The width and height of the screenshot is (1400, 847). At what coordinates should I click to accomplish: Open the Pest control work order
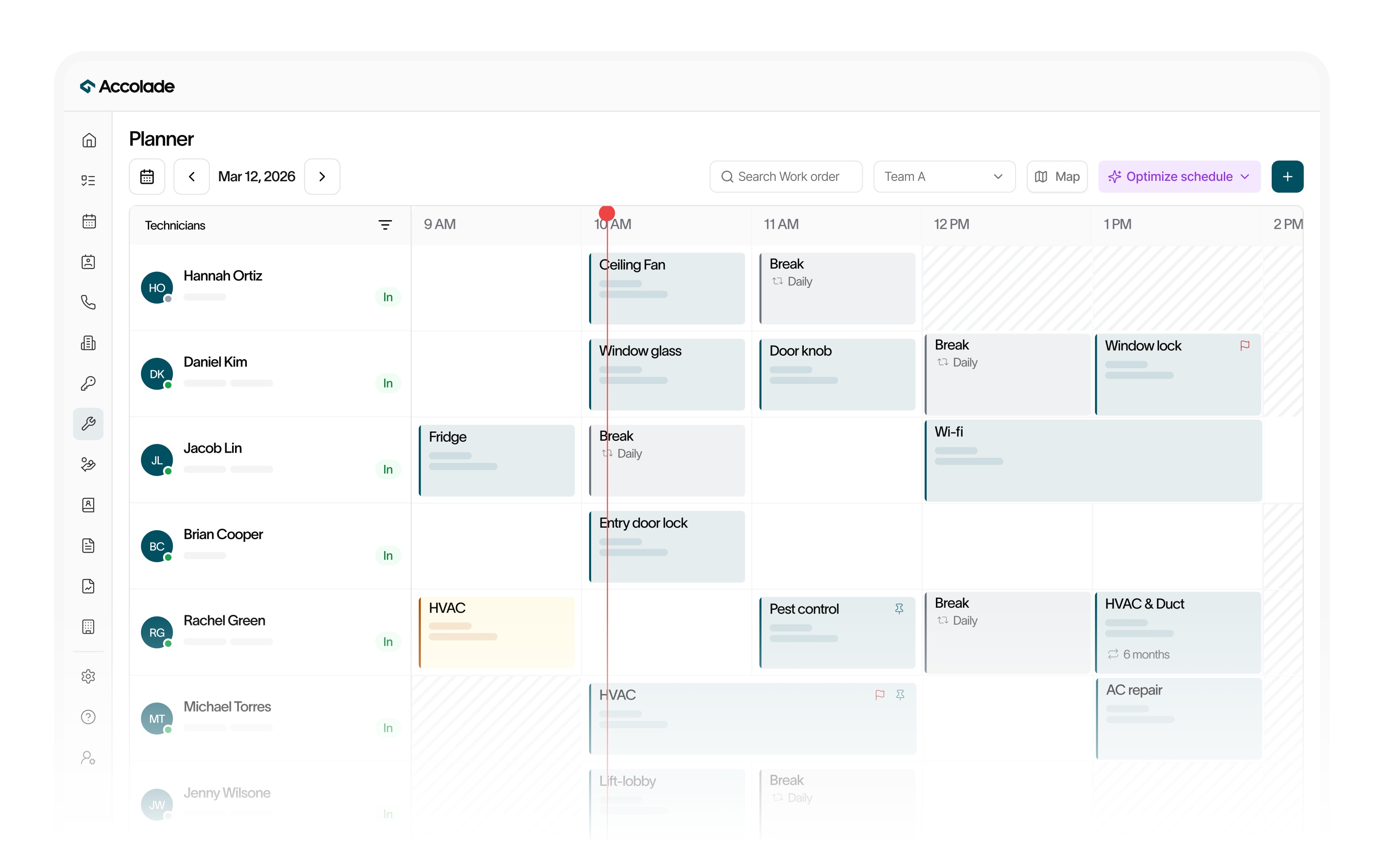(838, 633)
